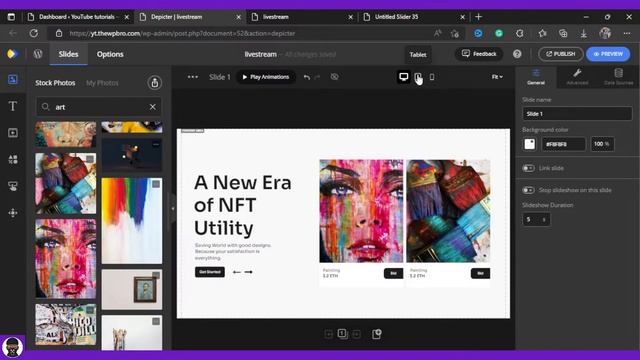
Task: Click the left arrow on slide canvas
Action: coord(237,272)
